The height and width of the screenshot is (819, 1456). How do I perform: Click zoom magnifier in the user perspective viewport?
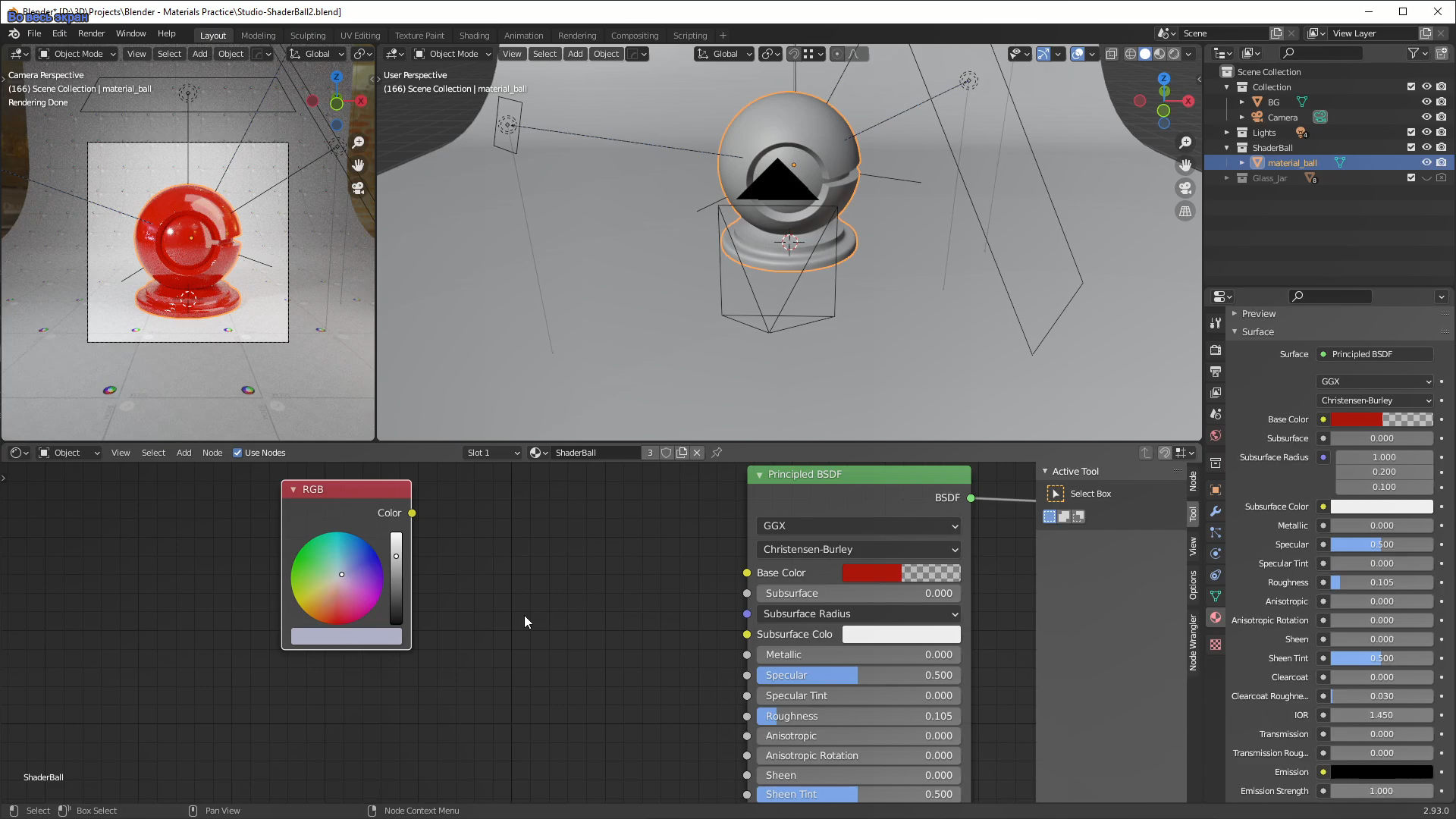(x=1185, y=143)
